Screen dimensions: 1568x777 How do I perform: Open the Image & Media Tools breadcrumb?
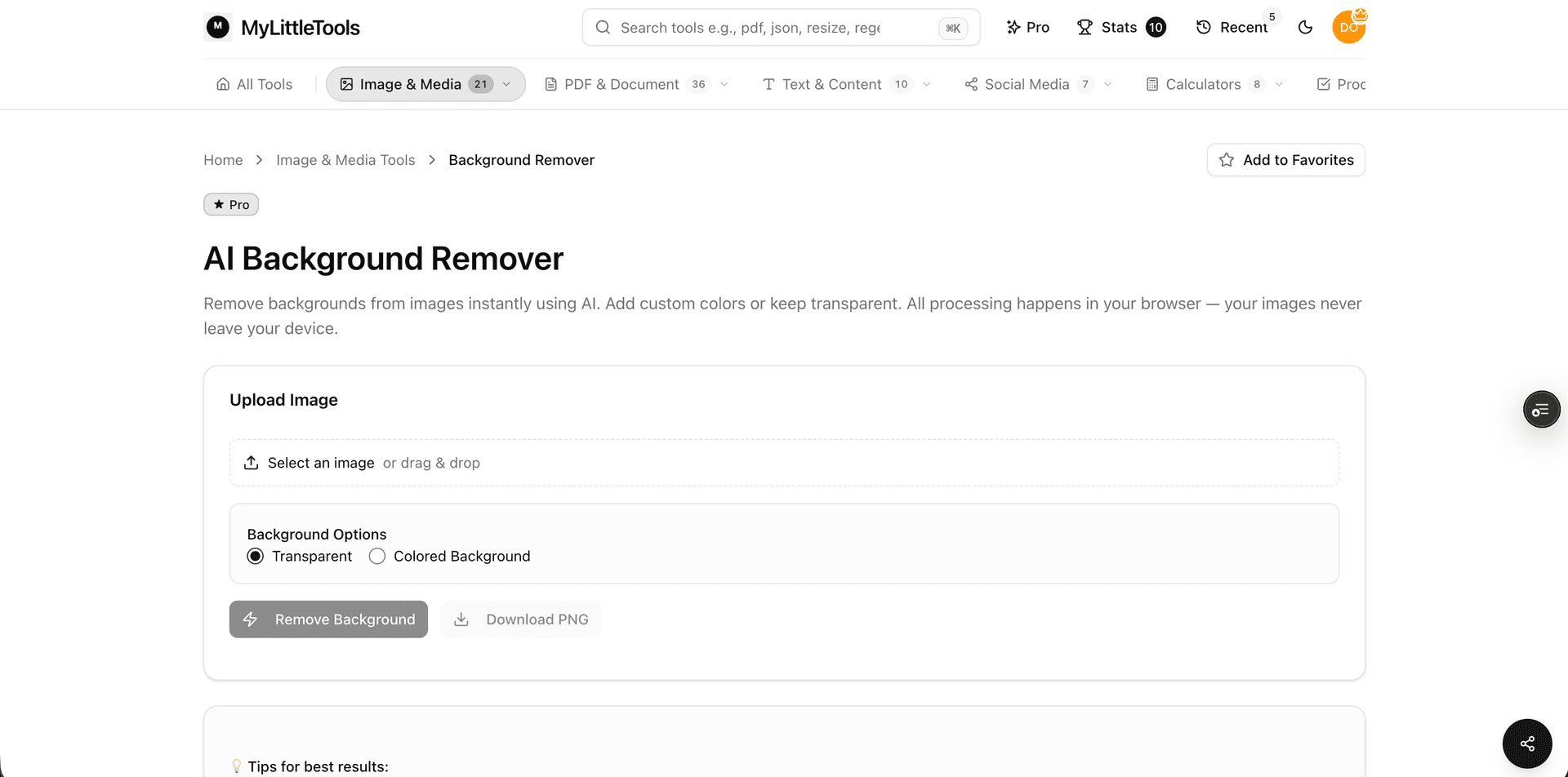tap(345, 160)
